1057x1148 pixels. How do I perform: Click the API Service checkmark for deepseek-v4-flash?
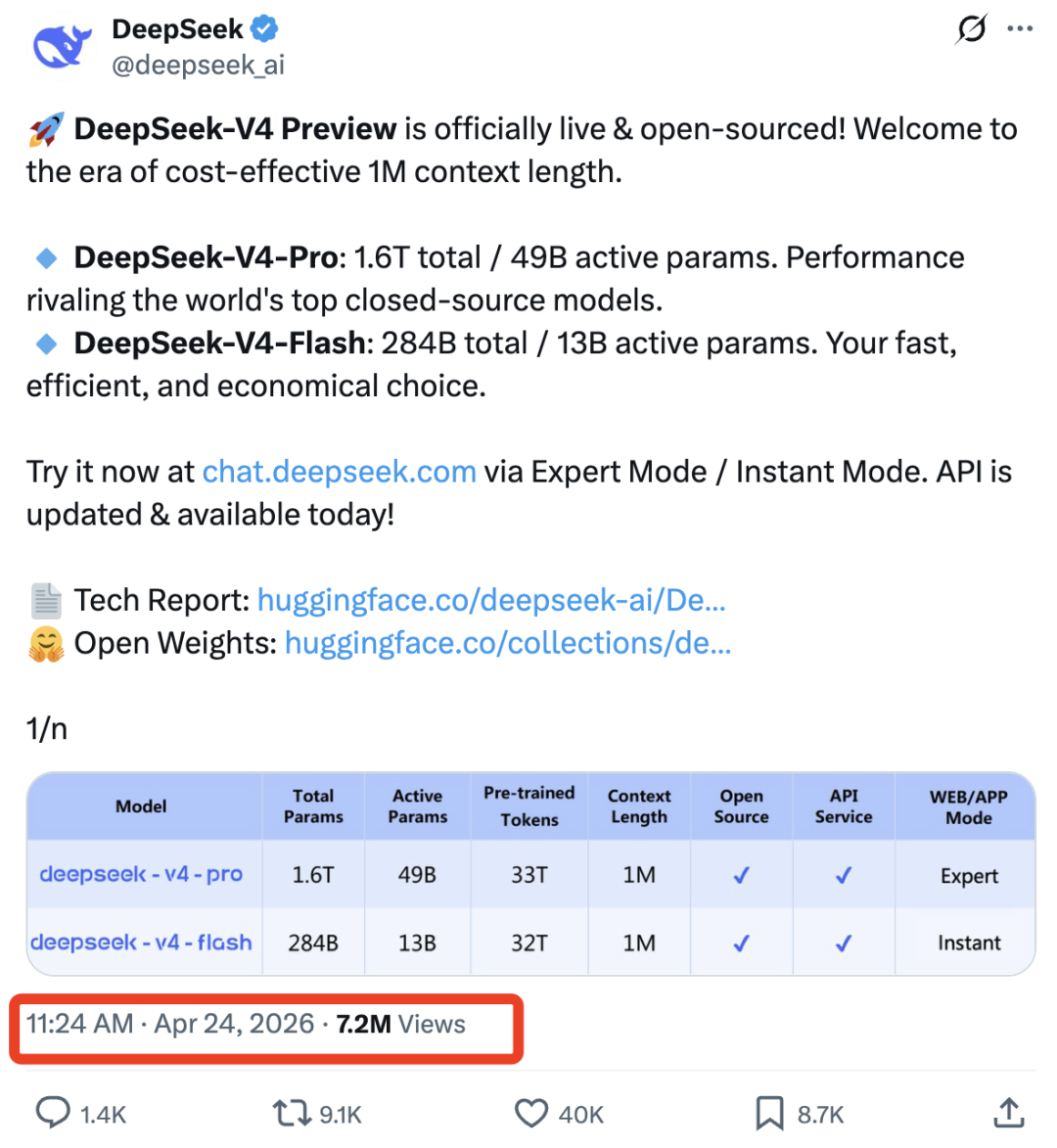pos(844,942)
